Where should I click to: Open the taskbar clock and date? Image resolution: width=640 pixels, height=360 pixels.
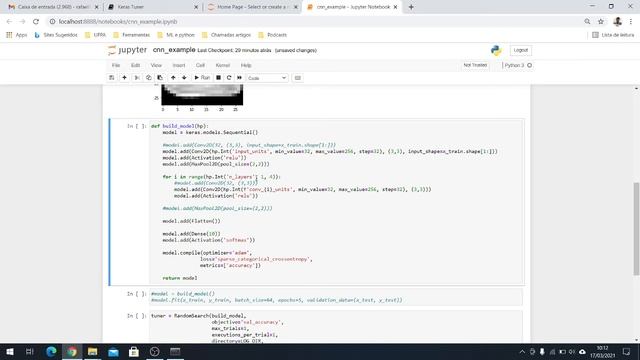point(602,351)
